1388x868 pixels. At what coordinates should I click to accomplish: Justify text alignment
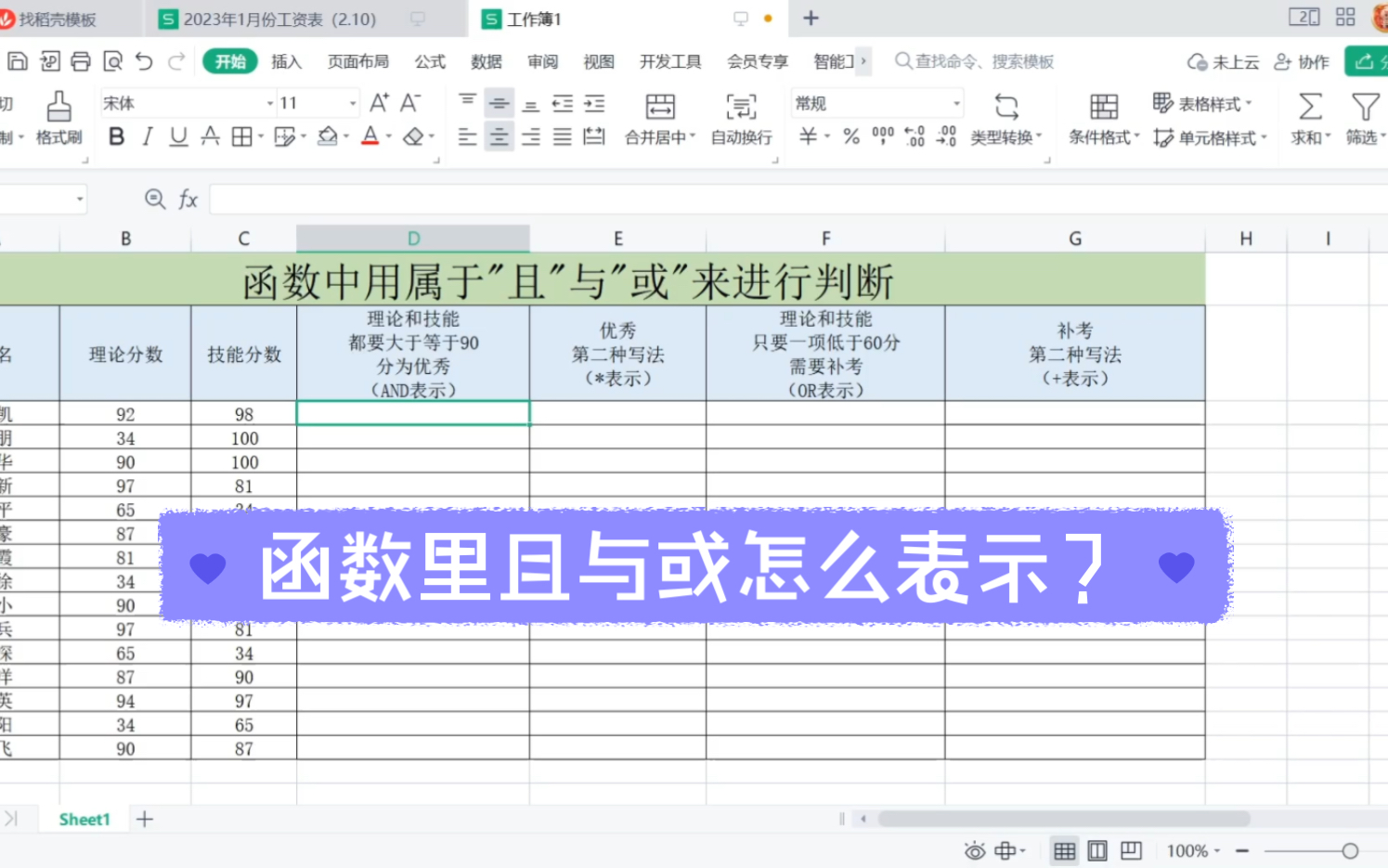coord(563,137)
